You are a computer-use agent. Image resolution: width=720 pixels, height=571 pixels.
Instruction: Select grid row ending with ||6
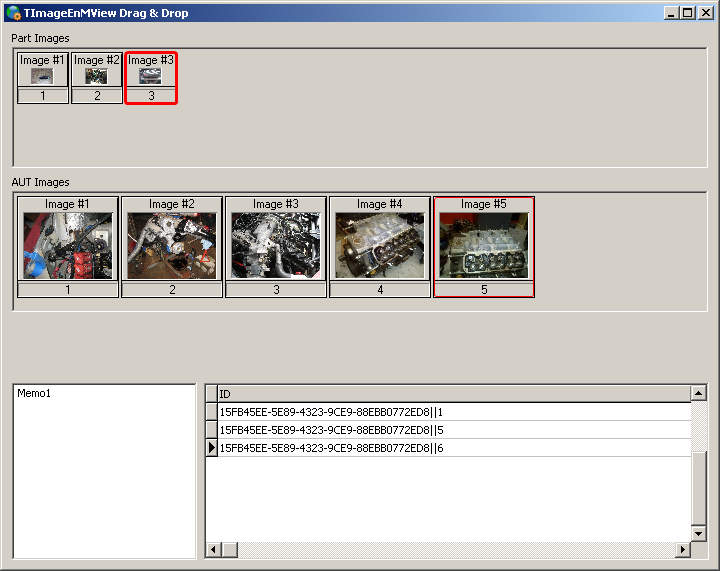coord(454,448)
